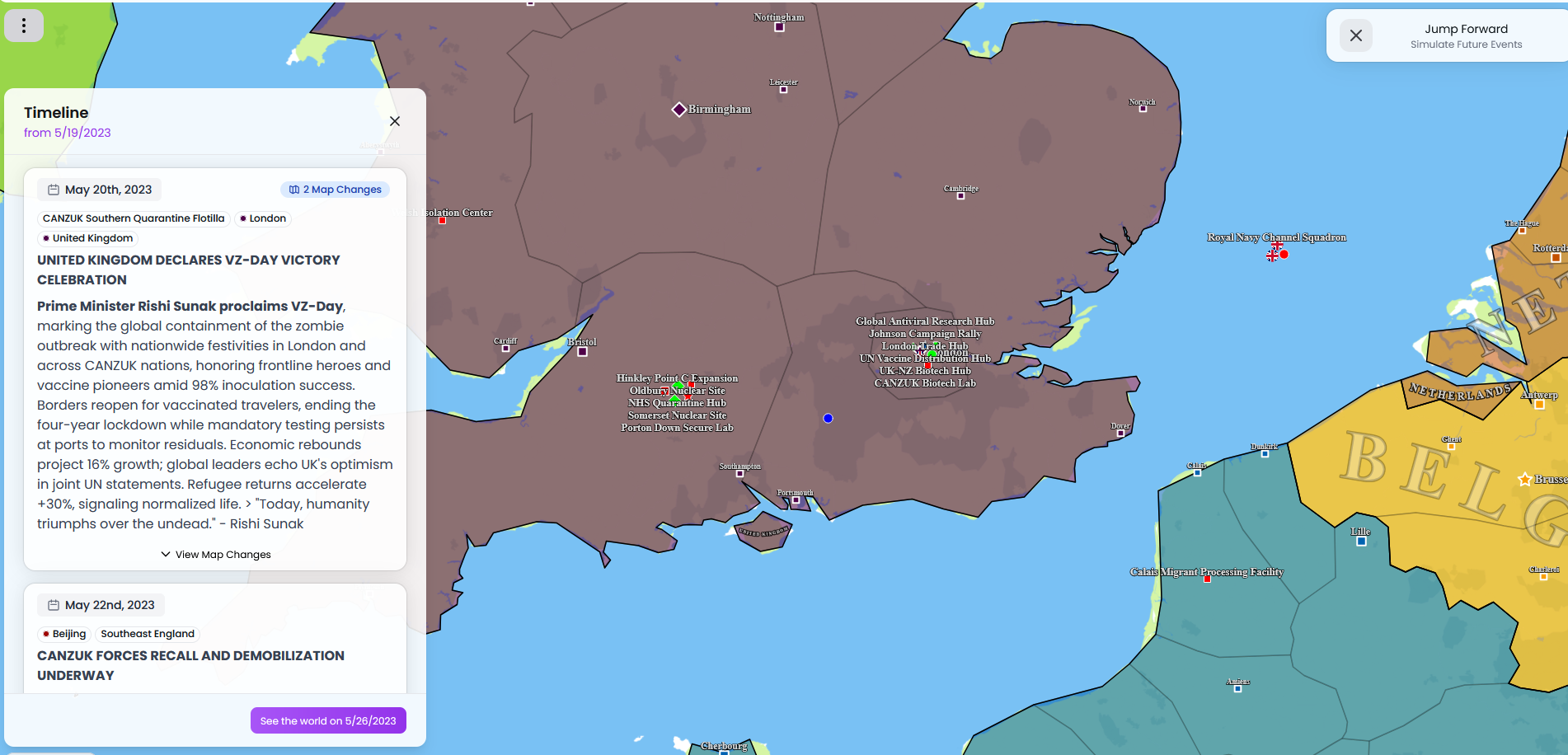Click the VZ-Day Victory Celebration headline
This screenshot has height=755, width=1568.
pos(189,270)
